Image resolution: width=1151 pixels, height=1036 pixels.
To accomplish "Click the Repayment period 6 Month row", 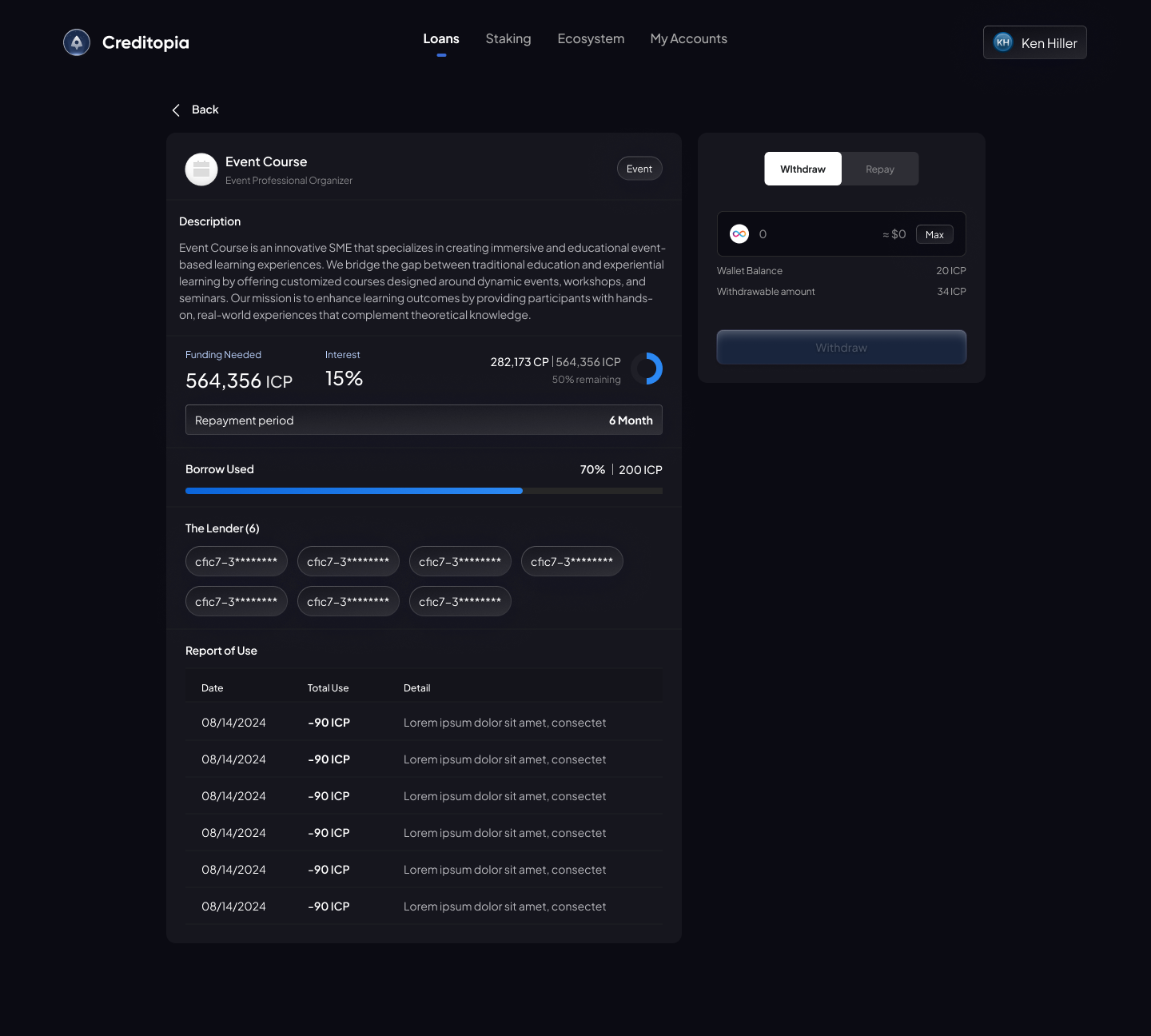I will click(x=424, y=420).
